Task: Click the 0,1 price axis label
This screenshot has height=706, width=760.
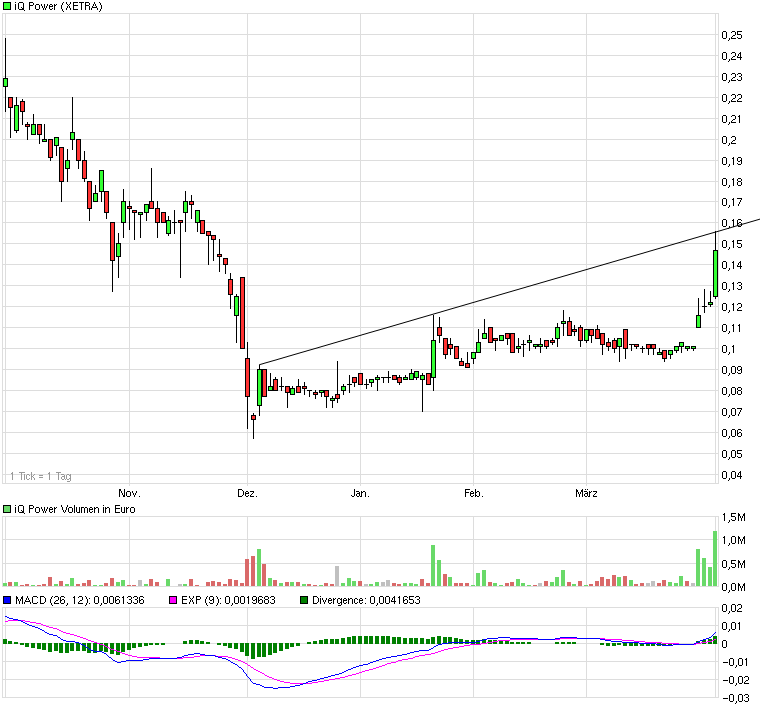Action: (728, 349)
